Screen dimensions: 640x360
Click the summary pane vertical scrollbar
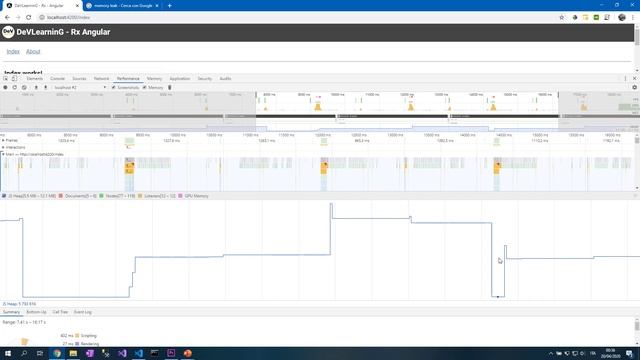pyautogui.click(x=637, y=325)
